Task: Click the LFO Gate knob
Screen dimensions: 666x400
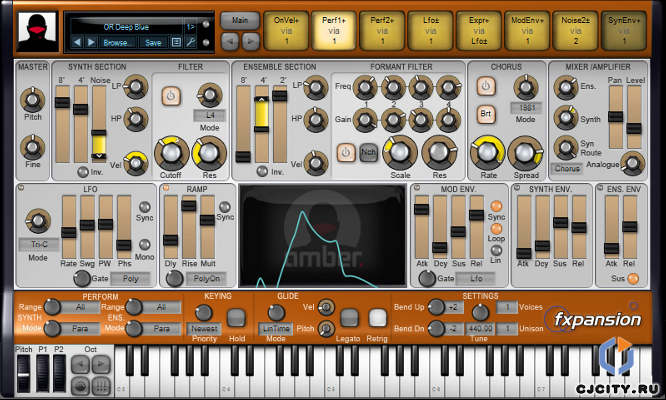Action: [82, 278]
